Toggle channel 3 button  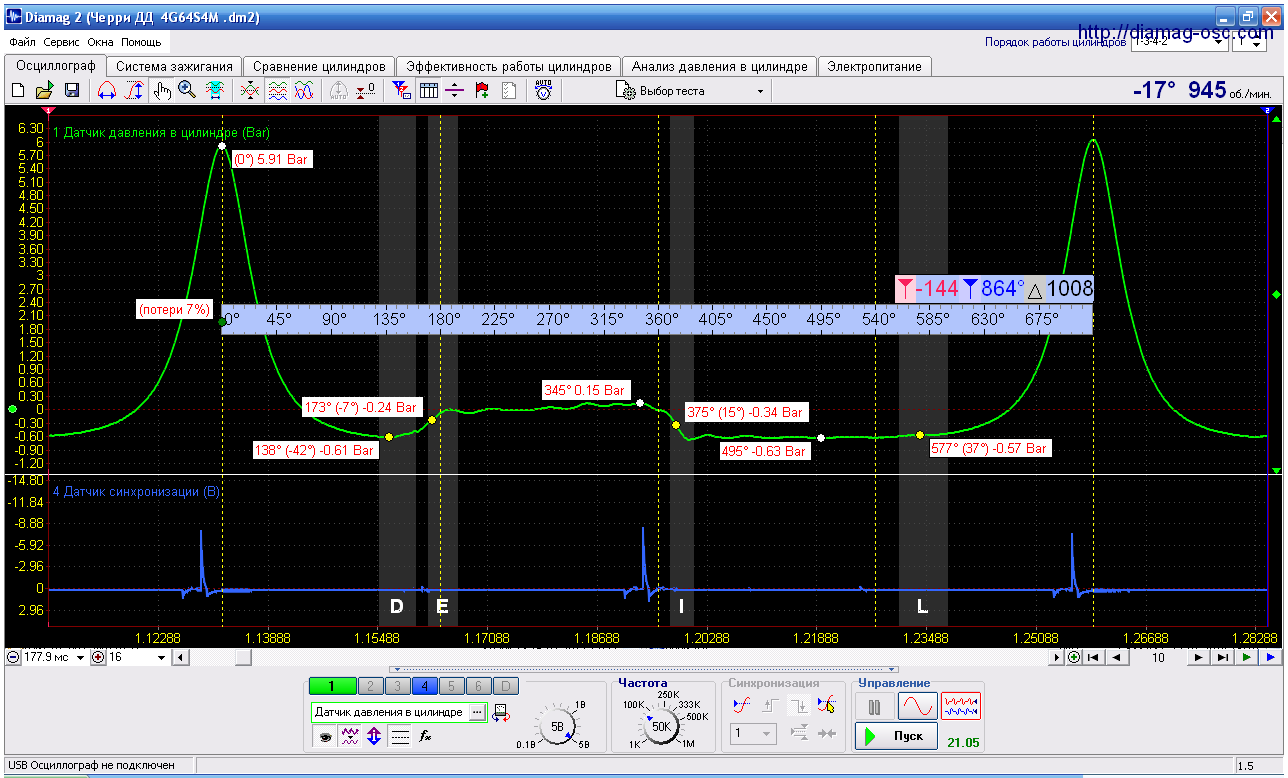pyautogui.click(x=397, y=686)
